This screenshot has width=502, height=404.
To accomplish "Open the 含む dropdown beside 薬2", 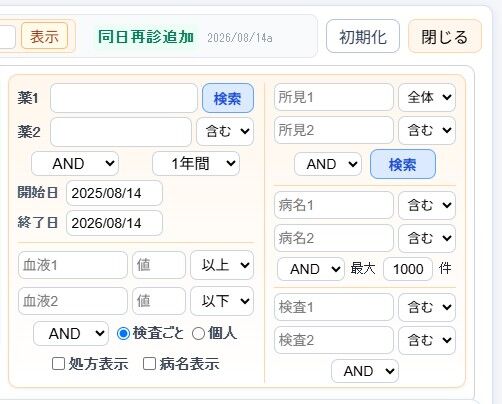I will 225,131.
